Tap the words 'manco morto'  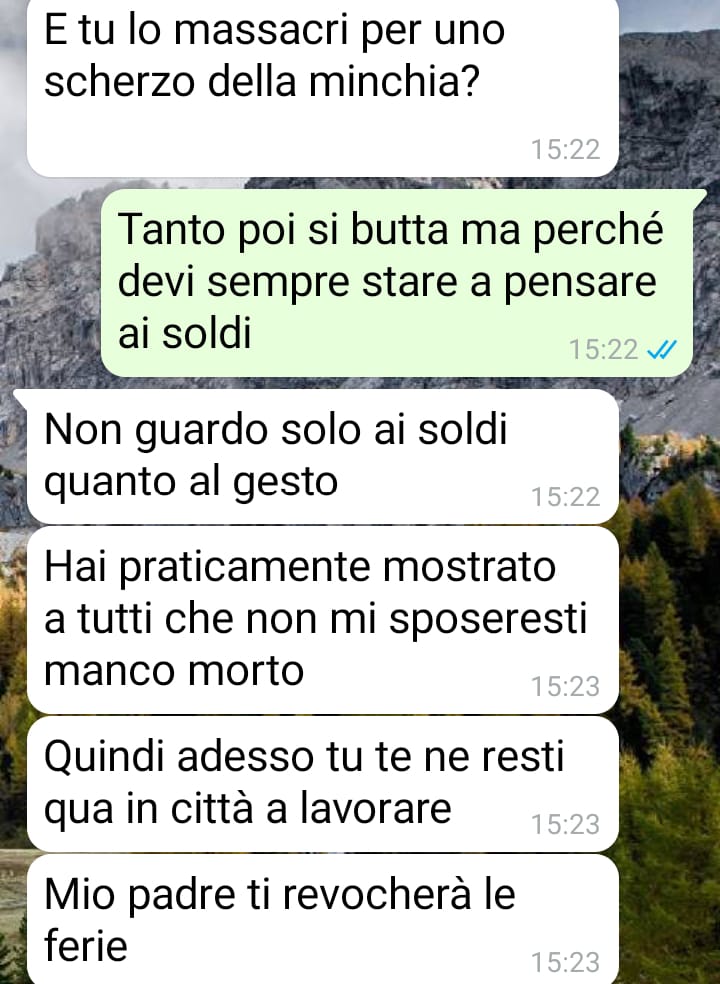[x=174, y=670]
